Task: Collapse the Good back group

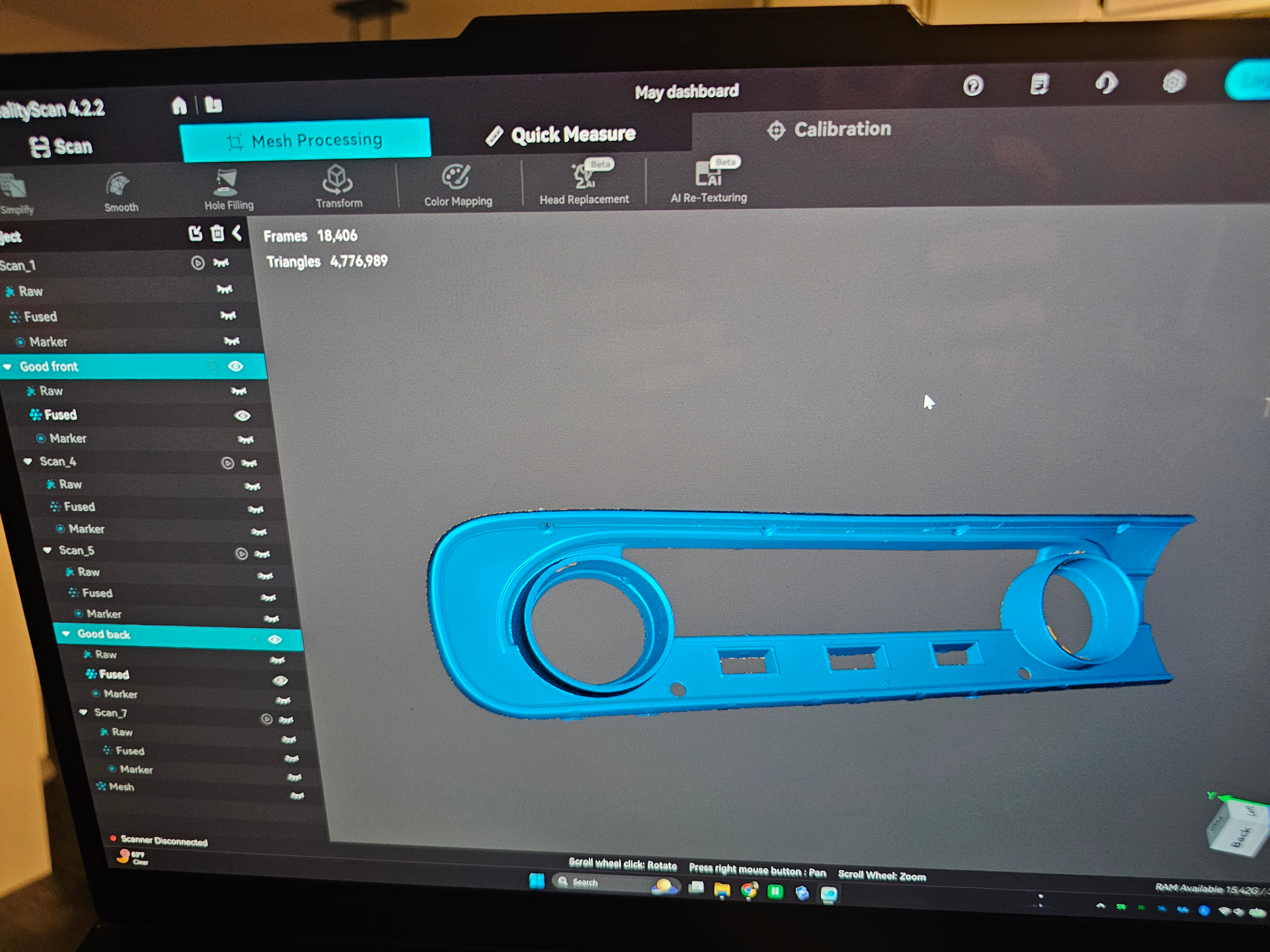Action: click(x=65, y=633)
